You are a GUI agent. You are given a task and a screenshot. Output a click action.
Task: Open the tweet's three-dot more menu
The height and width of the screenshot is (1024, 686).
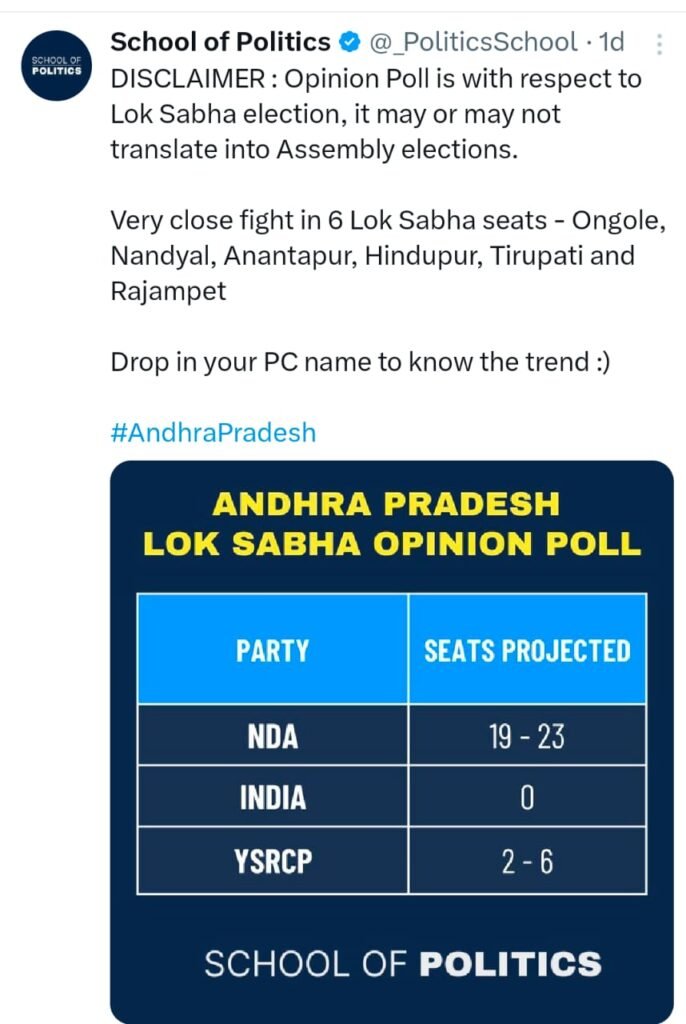point(658,43)
